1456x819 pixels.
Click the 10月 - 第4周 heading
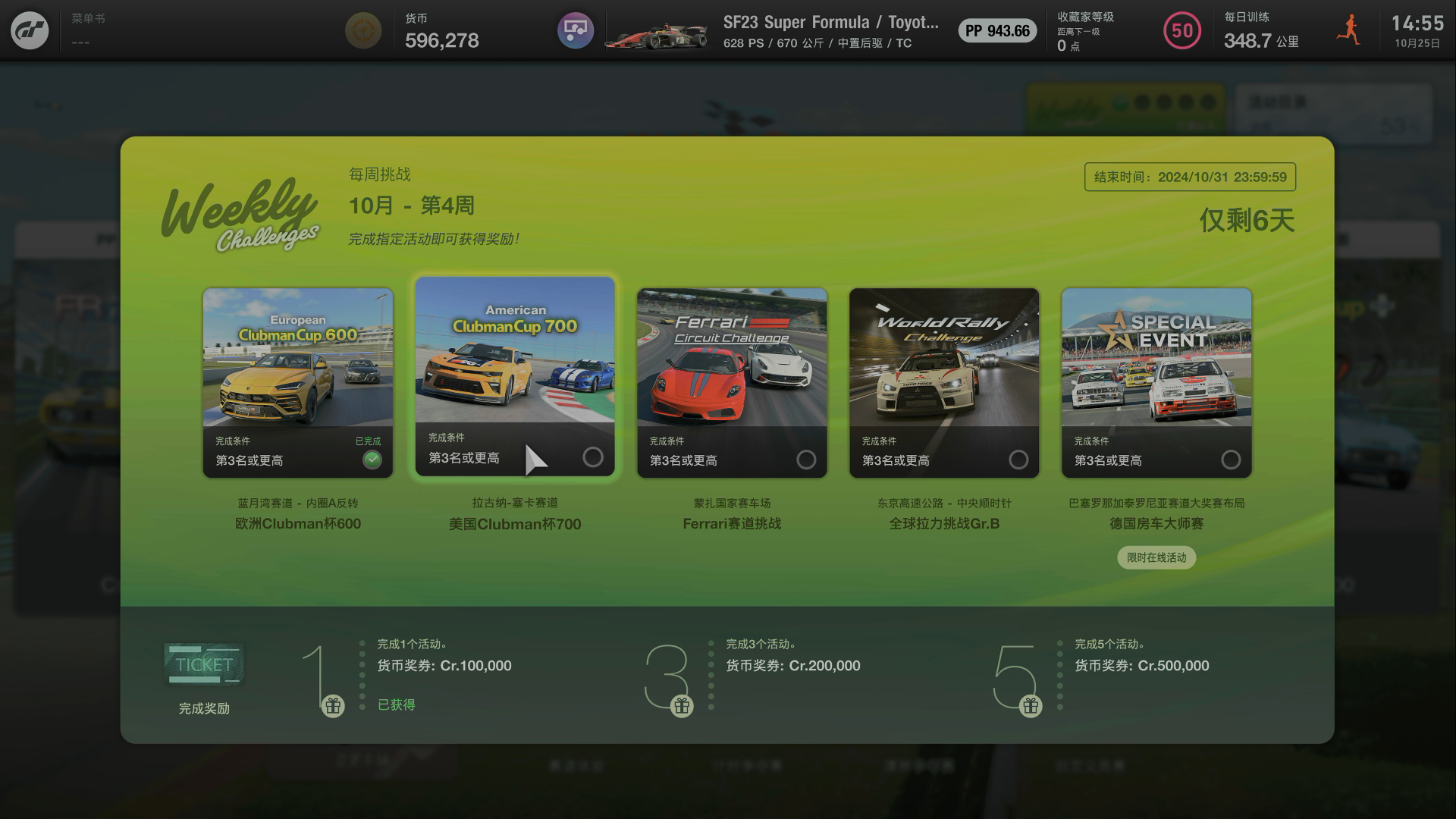(411, 206)
